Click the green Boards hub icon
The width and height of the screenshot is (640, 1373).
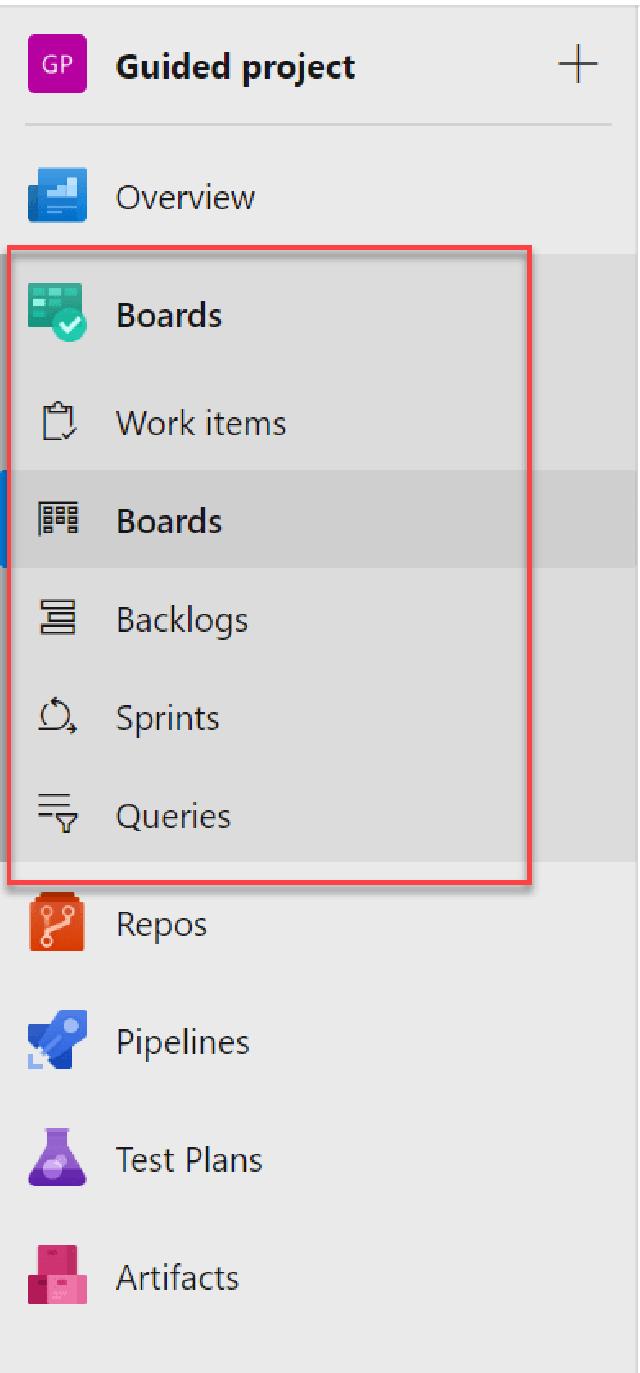tap(57, 313)
